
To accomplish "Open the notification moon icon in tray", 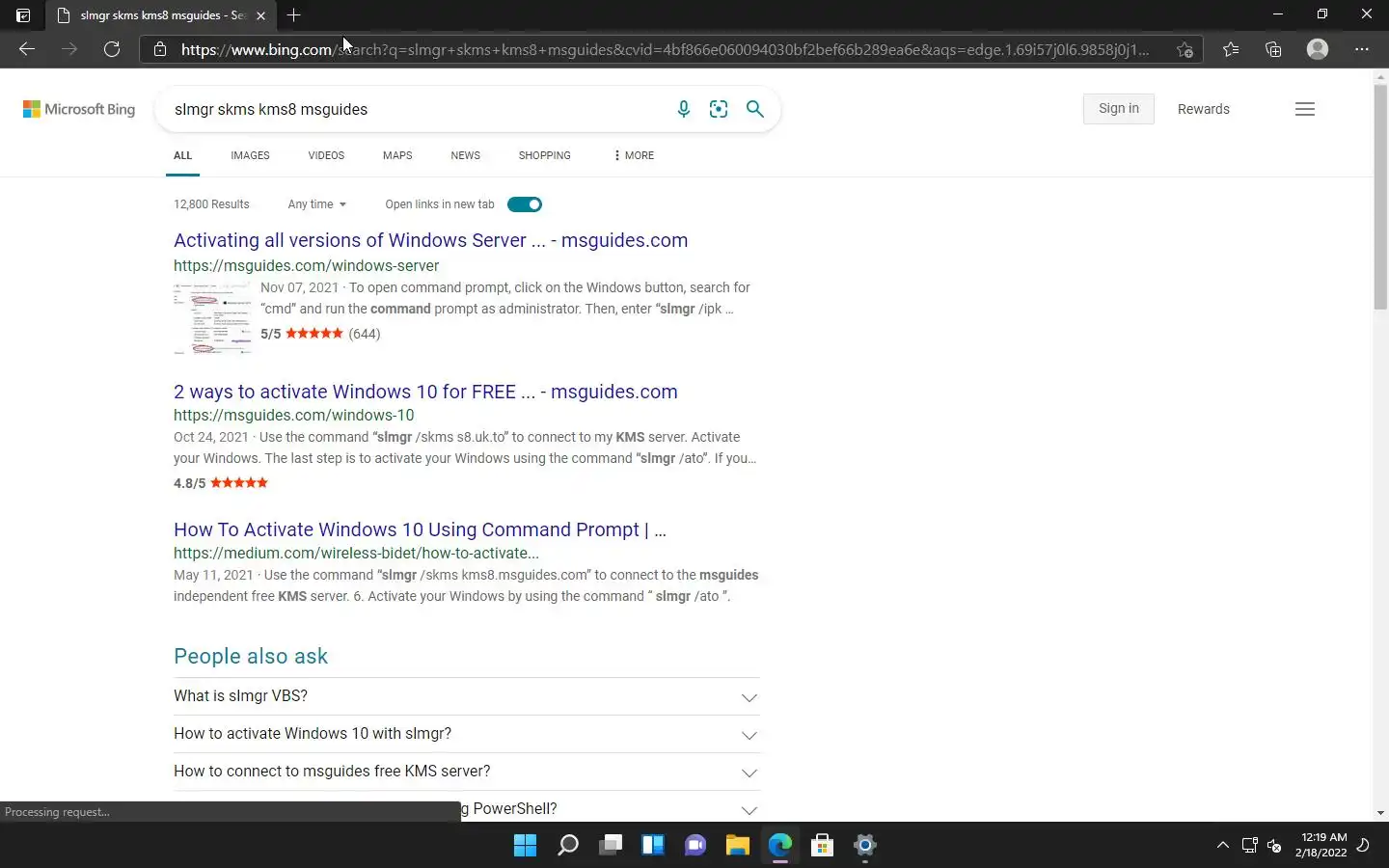I will 1363,846.
